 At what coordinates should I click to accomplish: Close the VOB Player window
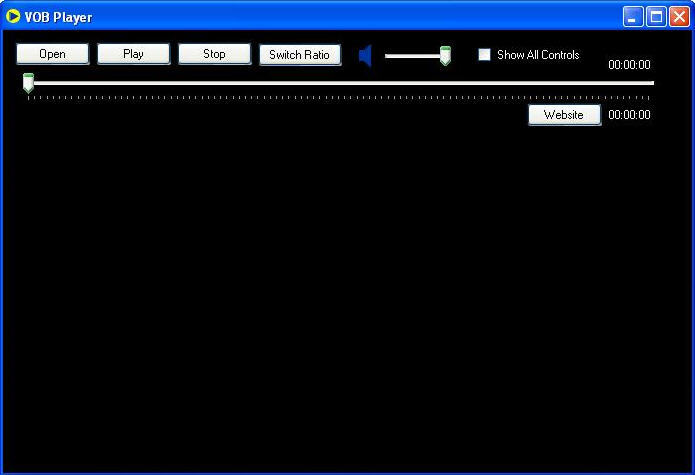pos(679,17)
